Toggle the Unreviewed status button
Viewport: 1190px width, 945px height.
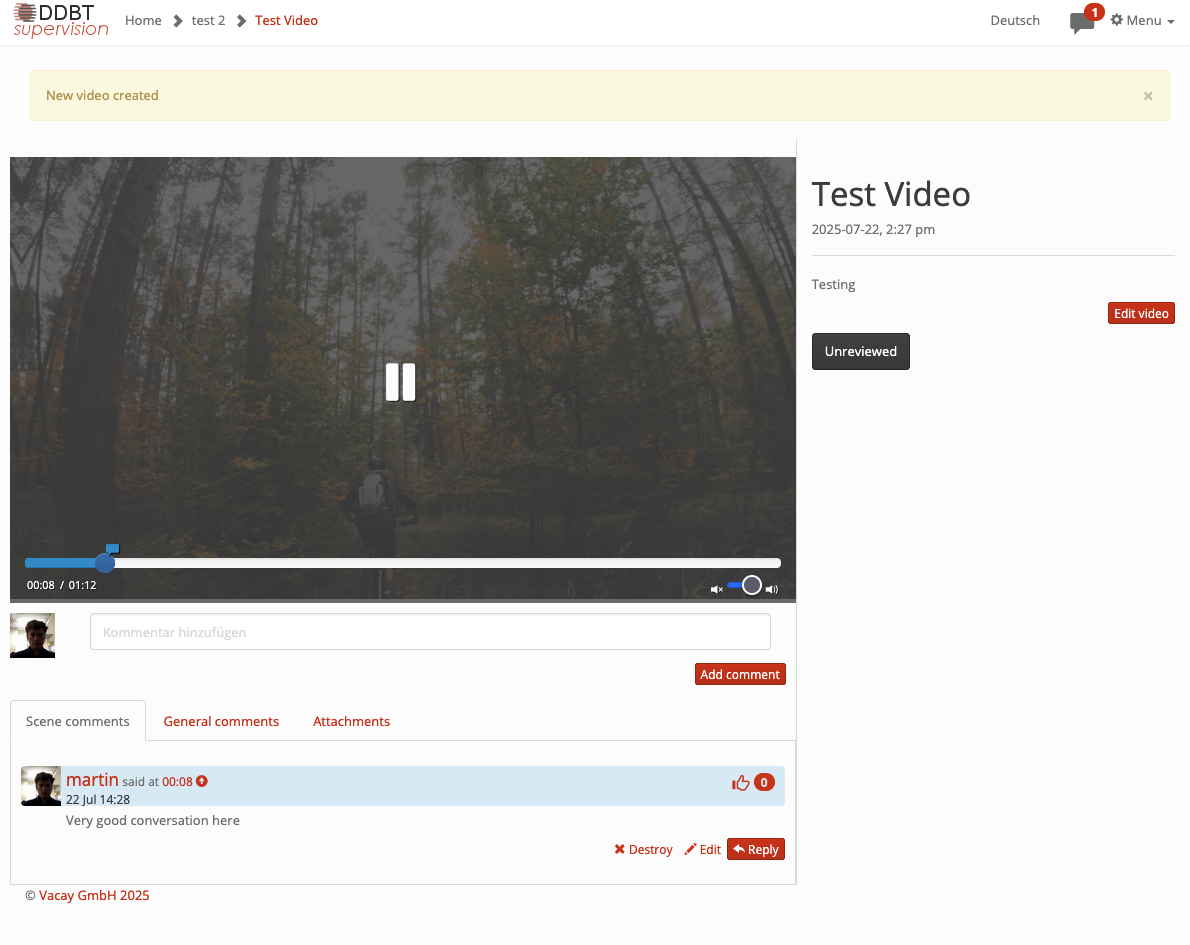[x=860, y=351]
